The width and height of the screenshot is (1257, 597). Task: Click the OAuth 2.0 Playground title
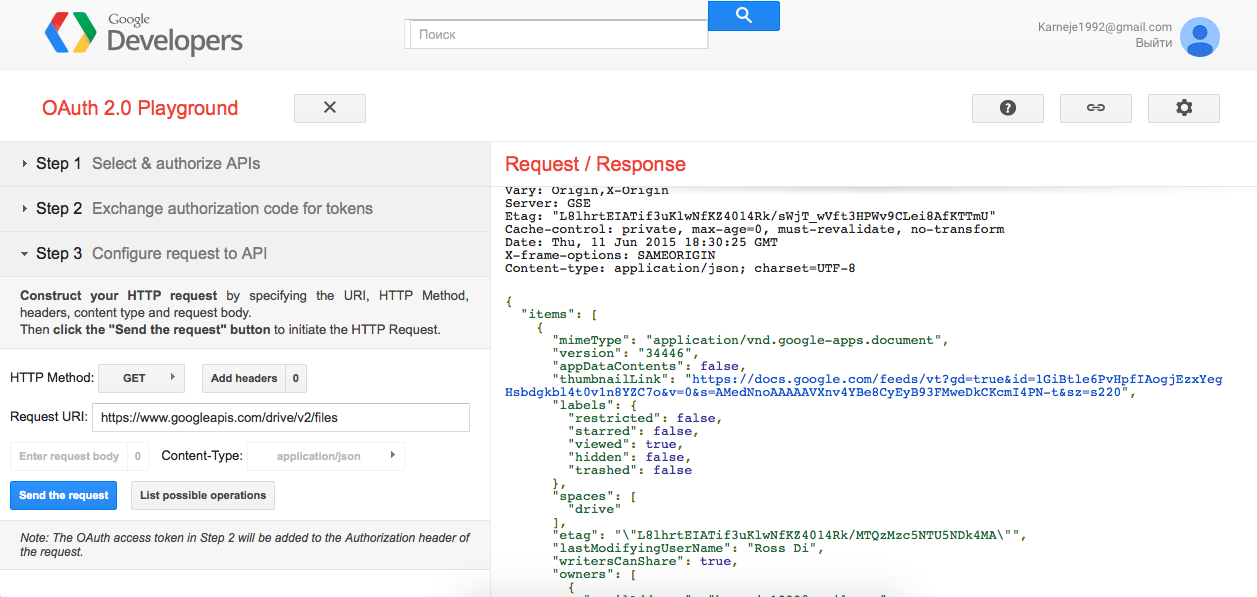[x=140, y=108]
